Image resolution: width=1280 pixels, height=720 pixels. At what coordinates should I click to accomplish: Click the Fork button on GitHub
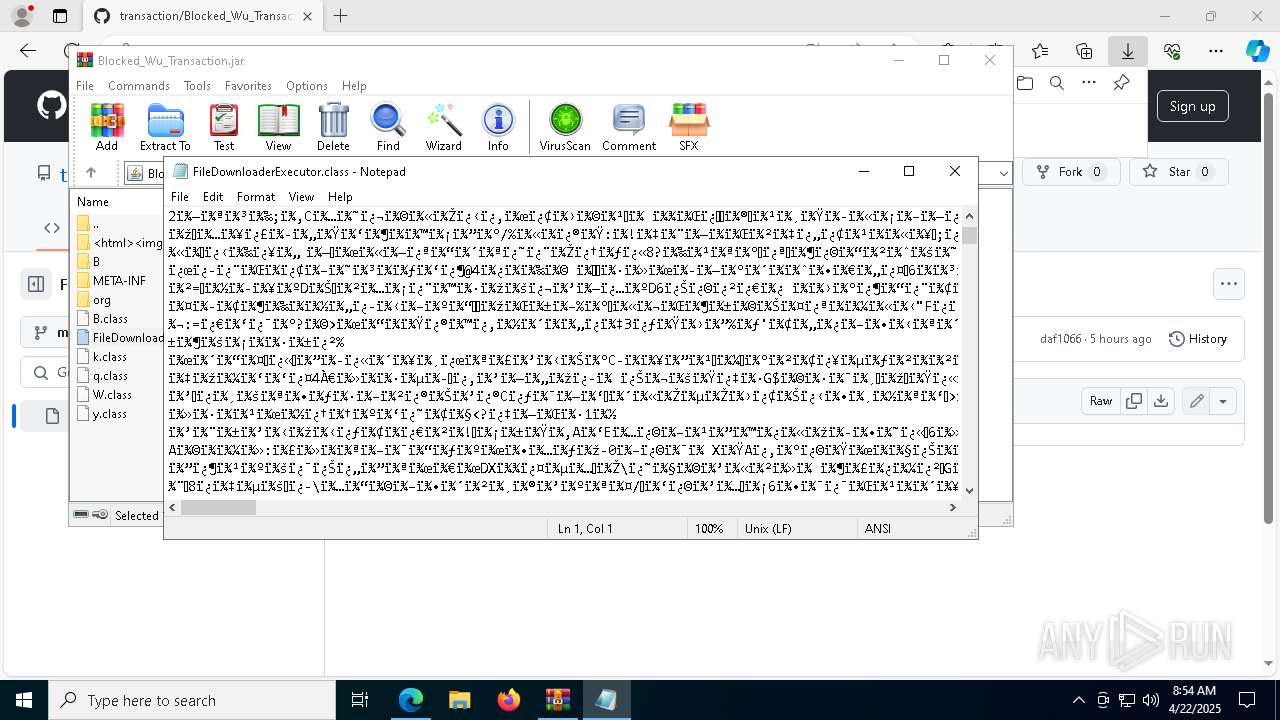1069,172
